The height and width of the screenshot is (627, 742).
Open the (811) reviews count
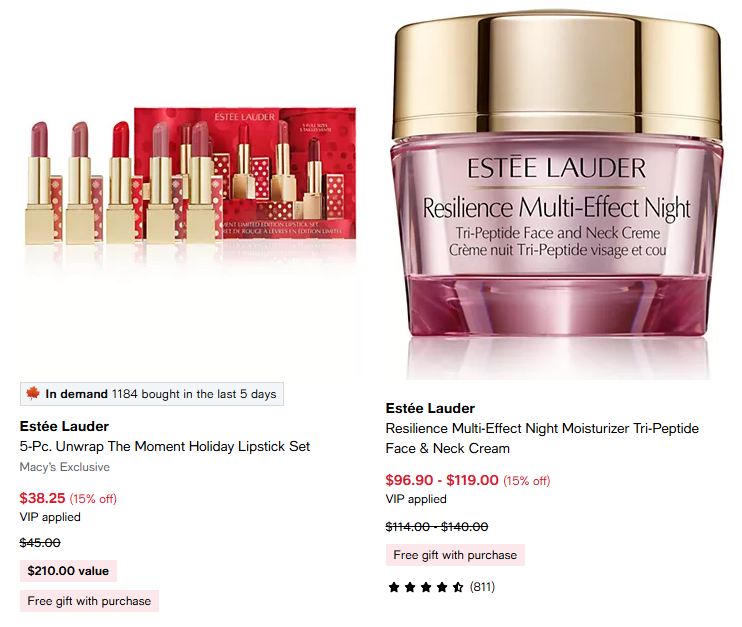482,587
